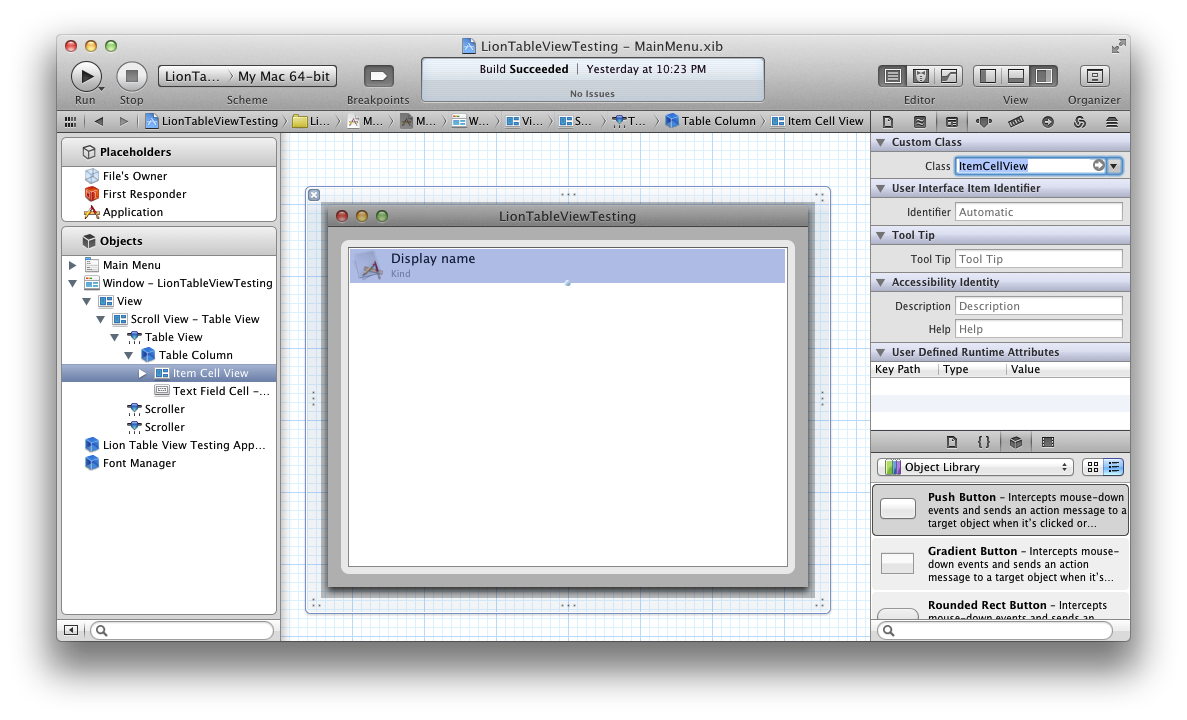Show the File Template library
This screenshot has width=1187, height=720.
tap(952, 442)
